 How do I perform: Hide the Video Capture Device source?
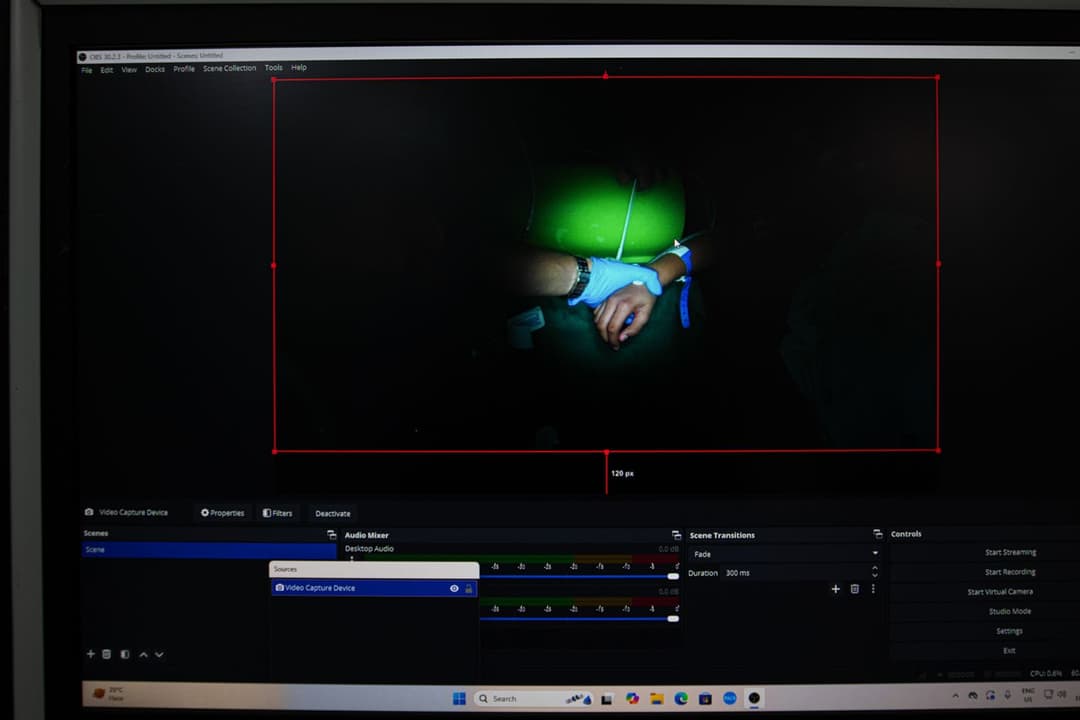tap(454, 588)
